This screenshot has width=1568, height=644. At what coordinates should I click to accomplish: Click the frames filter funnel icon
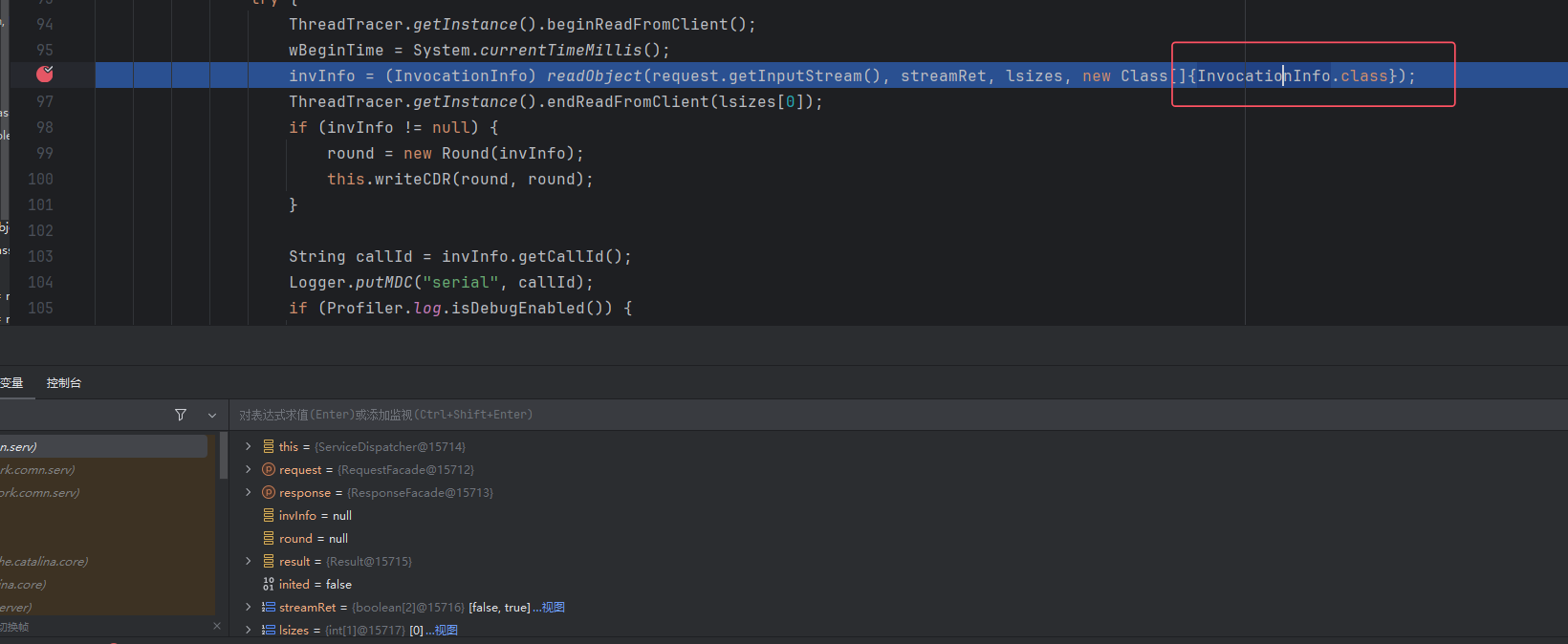click(x=181, y=415)
